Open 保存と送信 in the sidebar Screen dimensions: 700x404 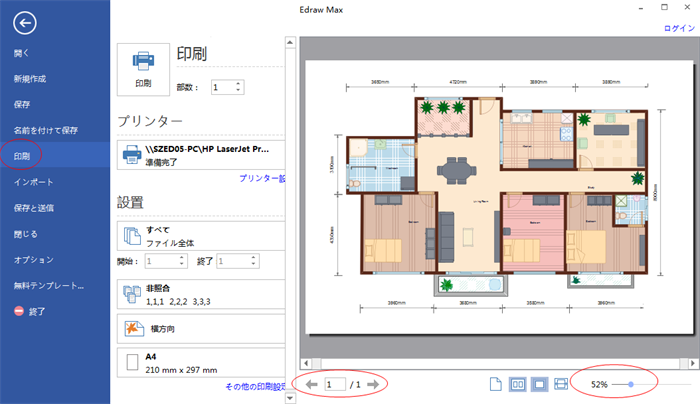33,208
